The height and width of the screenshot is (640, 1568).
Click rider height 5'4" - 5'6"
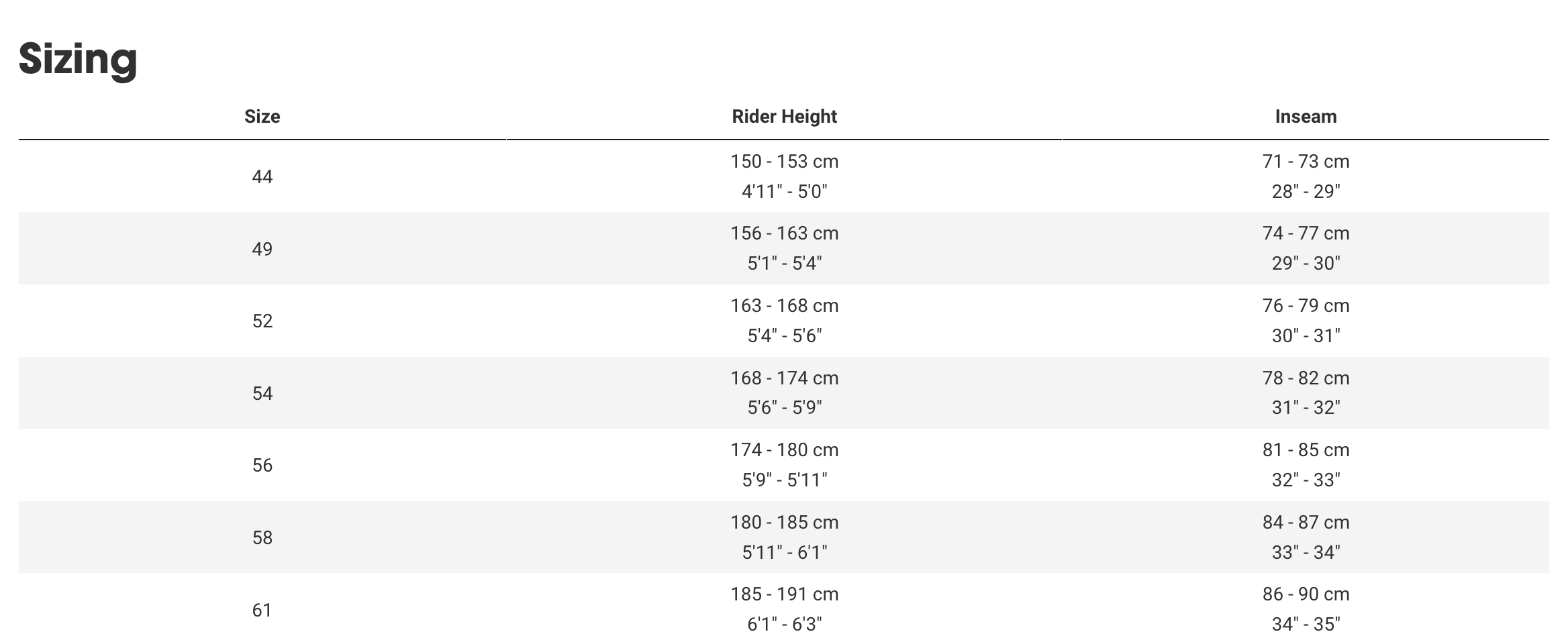point(784,335)
